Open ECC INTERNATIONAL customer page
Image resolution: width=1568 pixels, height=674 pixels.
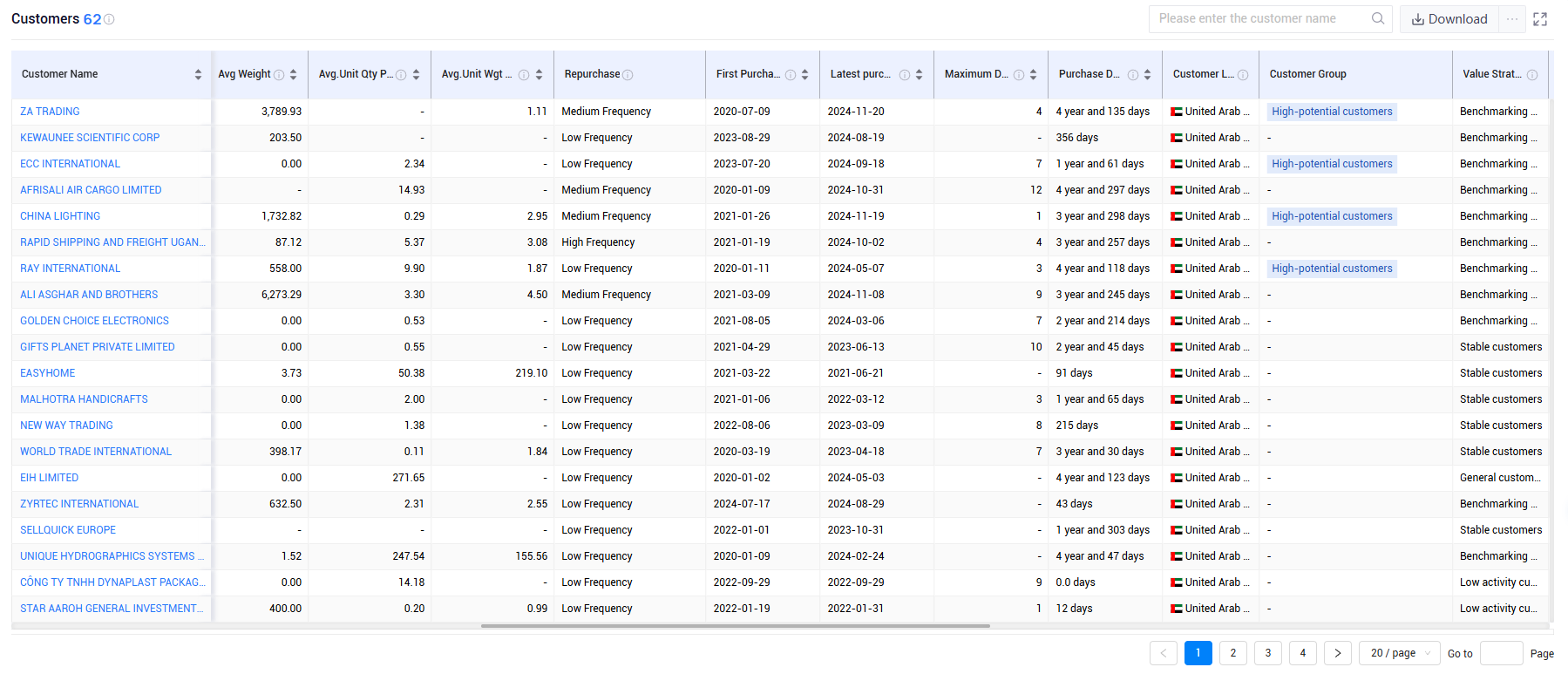point(70,164)
